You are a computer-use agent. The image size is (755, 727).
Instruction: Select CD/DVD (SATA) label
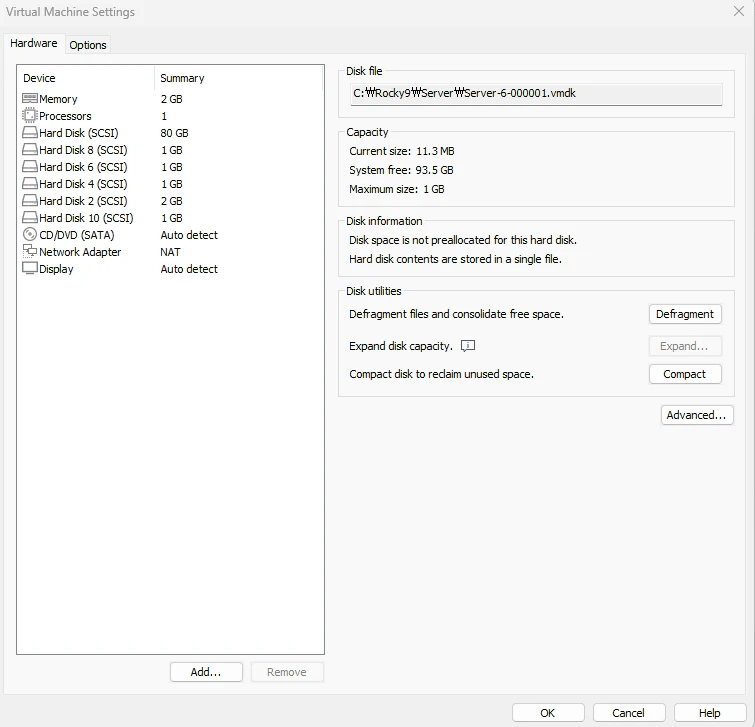pyautogui.click(x=77, y=235)
